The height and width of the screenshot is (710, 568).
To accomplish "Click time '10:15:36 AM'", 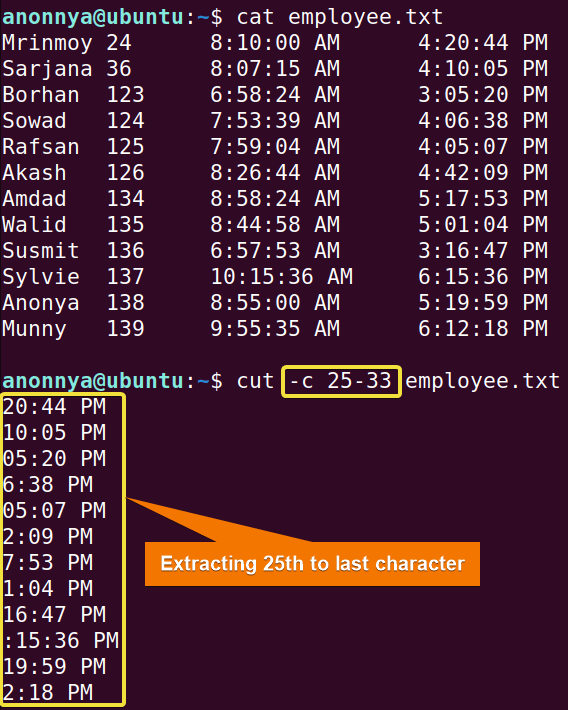I will click(282, 277).
